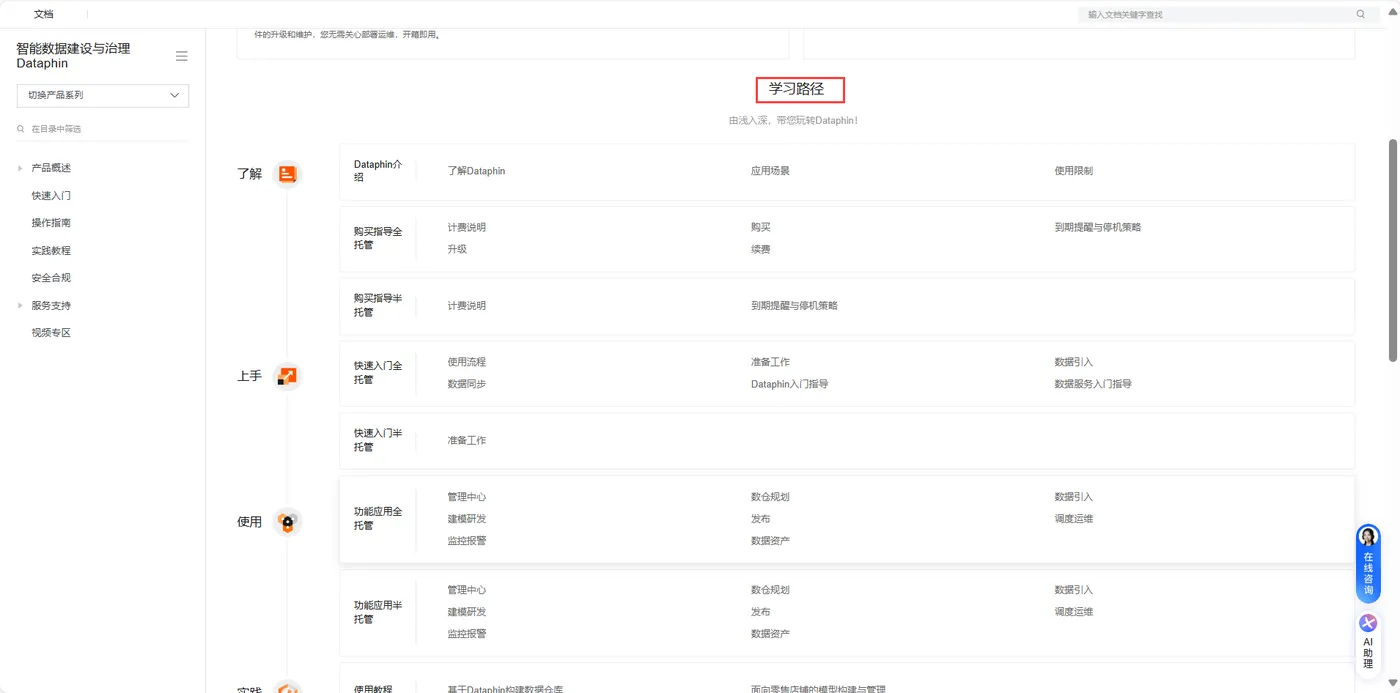Open the 升级 link

(x=457, y=249)
